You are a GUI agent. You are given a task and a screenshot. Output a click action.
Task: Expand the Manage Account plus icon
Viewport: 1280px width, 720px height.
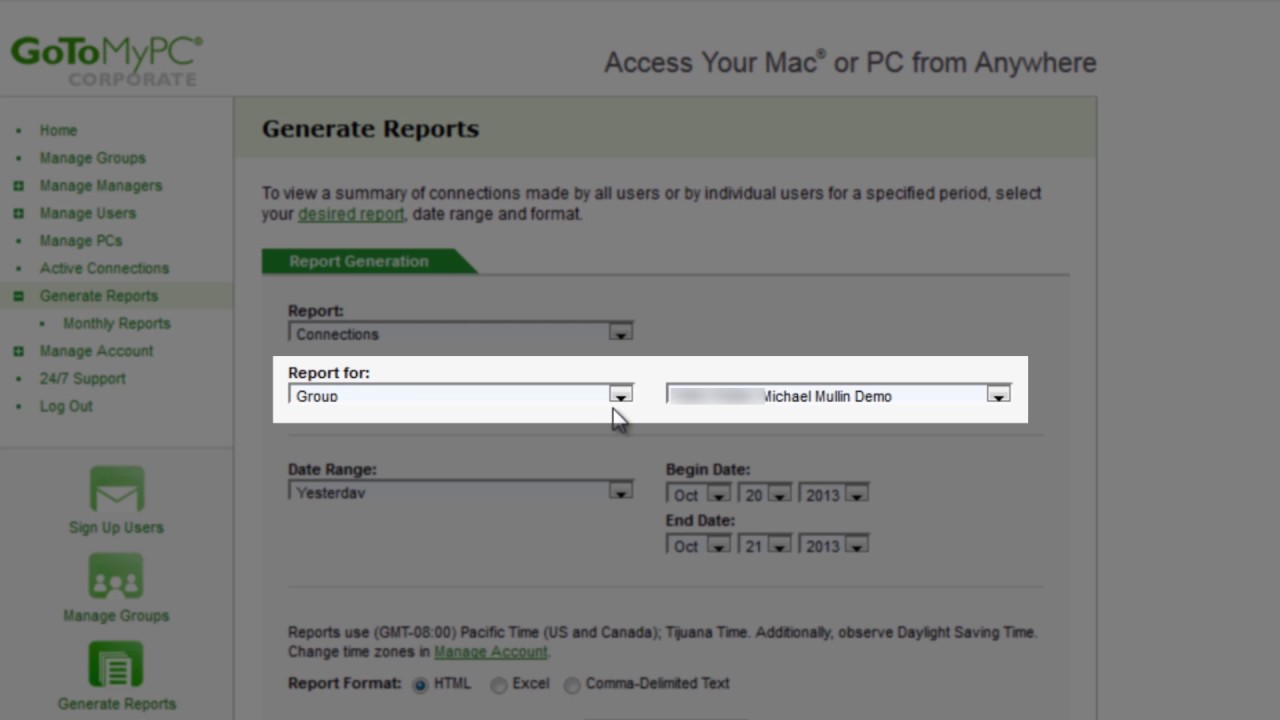(18, 351)
